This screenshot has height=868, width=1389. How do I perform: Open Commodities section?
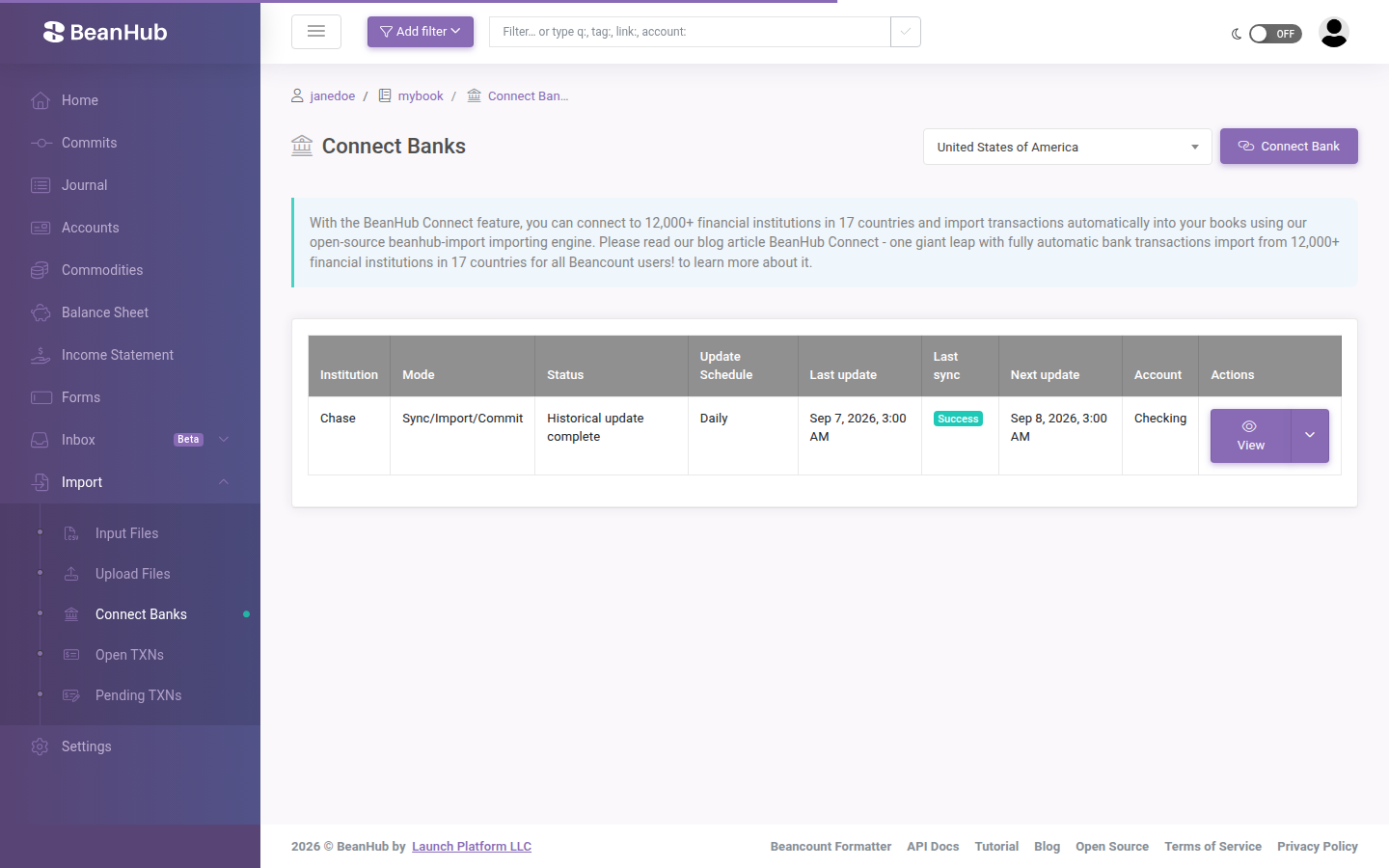tap(130, 270)
